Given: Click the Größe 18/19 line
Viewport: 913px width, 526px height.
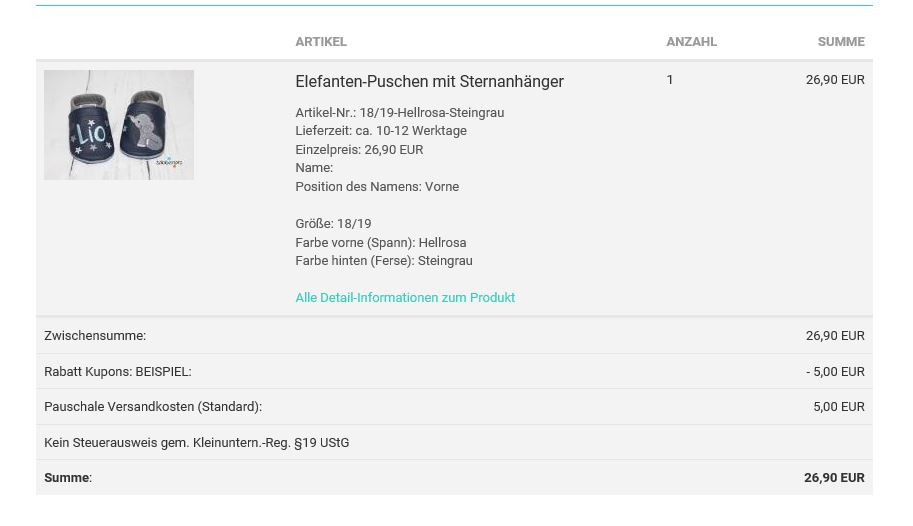Looking at the screenshot, I should (333, 224).
